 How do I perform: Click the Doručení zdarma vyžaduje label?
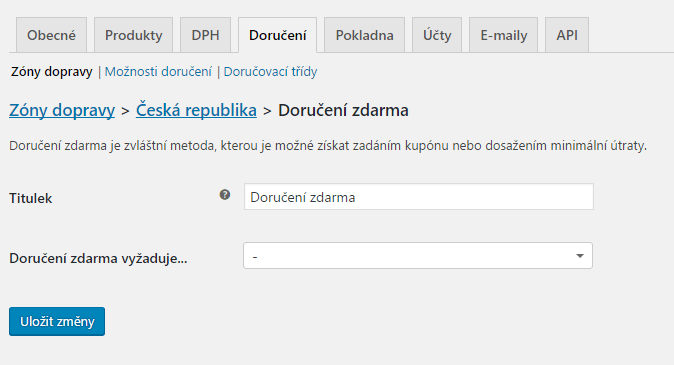(x=98, y=258)
